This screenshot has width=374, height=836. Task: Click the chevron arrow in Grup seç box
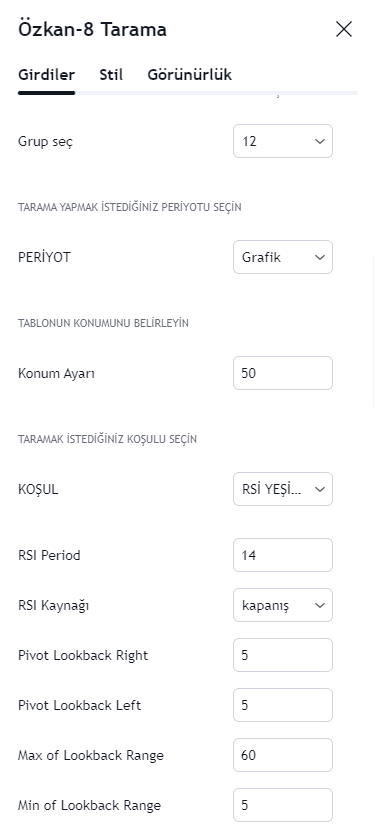tap(320, 141)
